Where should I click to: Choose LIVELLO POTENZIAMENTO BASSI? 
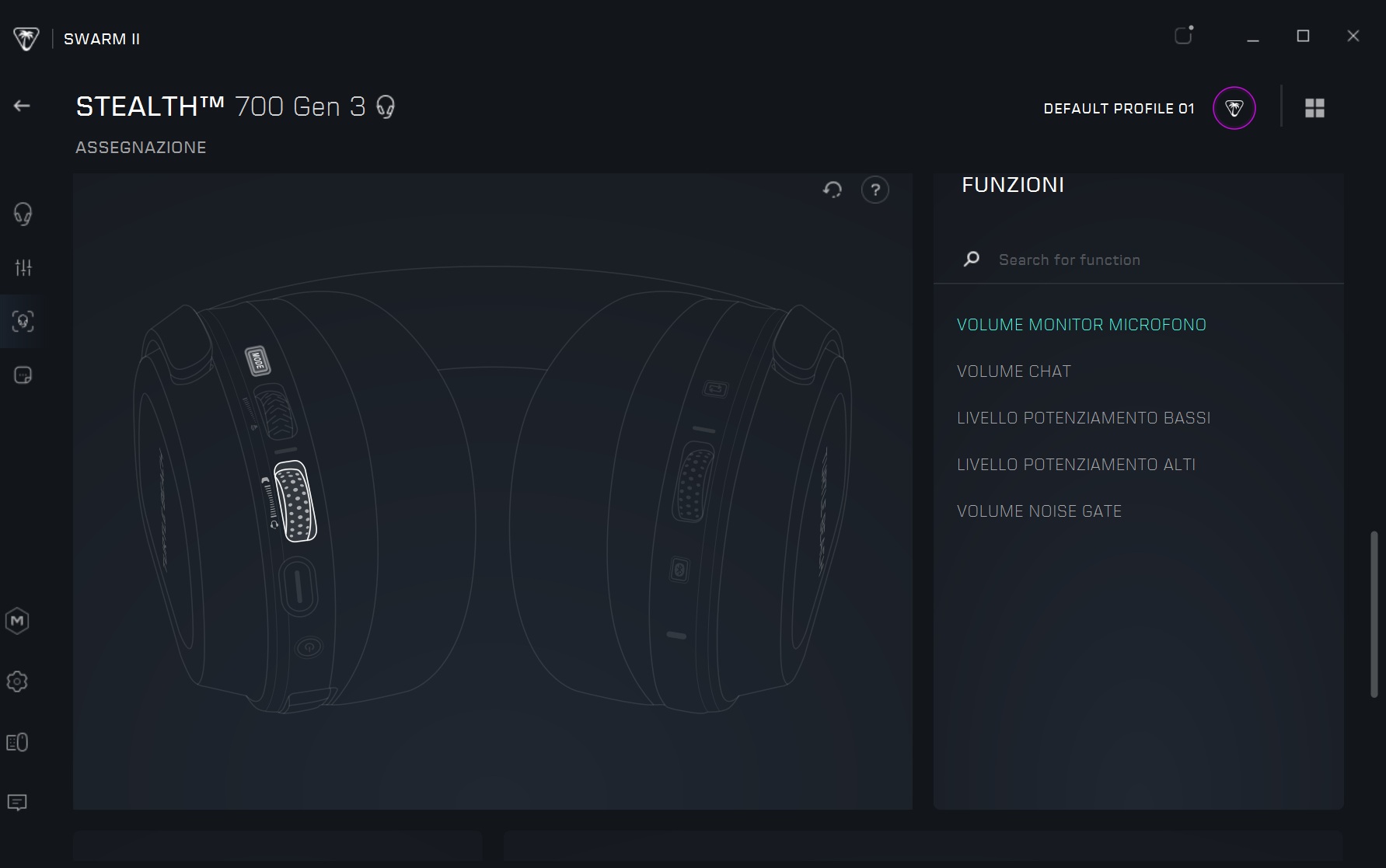click(x=1084, y=418)
